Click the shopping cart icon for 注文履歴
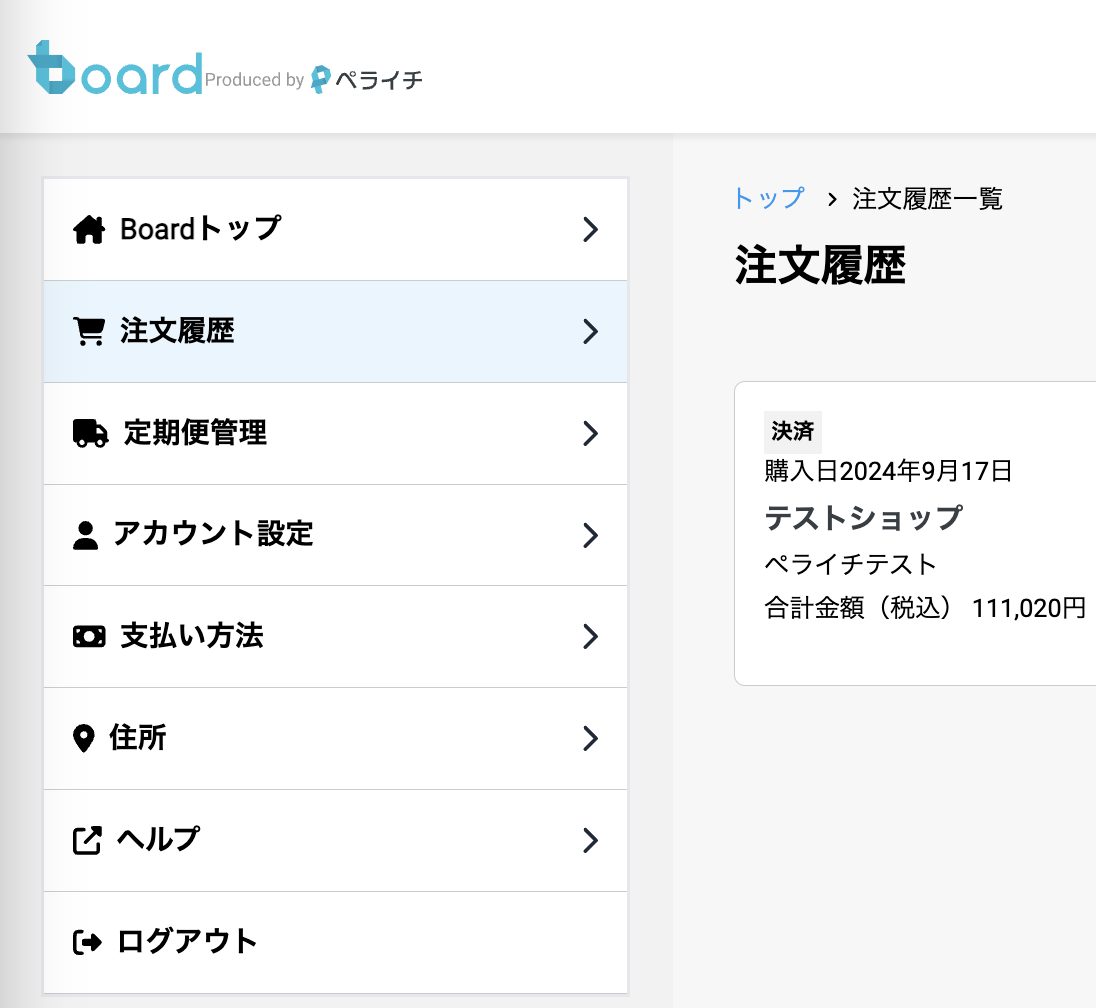The width and height of the screenshot is (1096, 1008). point(89,332)
